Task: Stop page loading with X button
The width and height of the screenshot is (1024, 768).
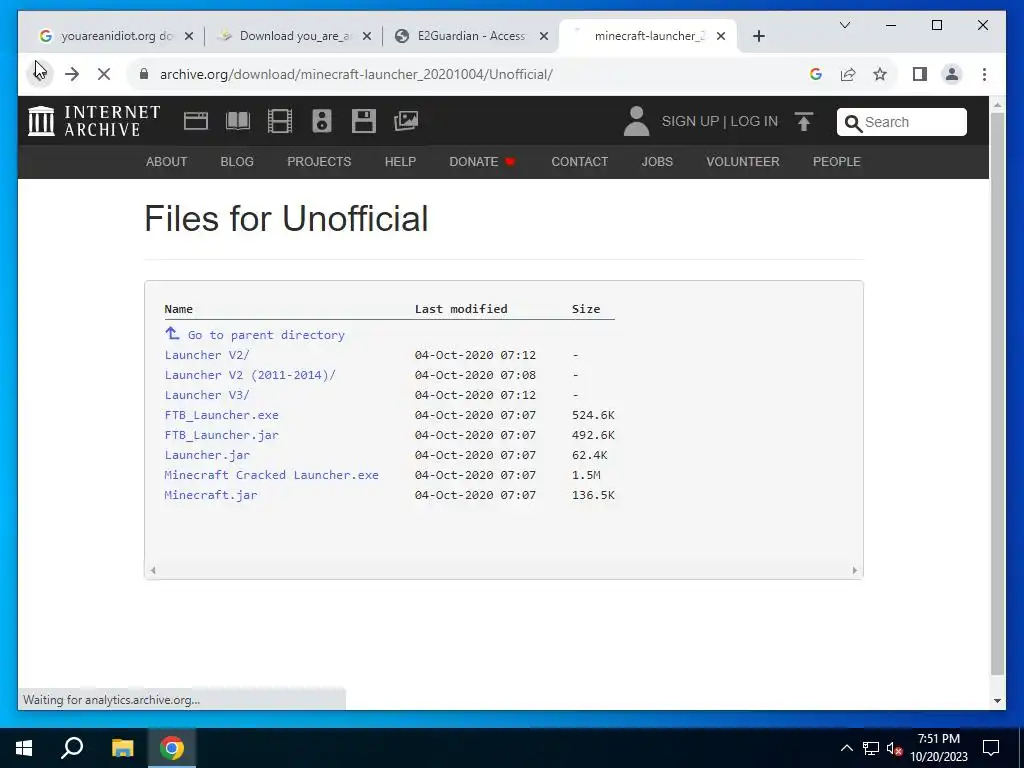Action: point(104,74)
